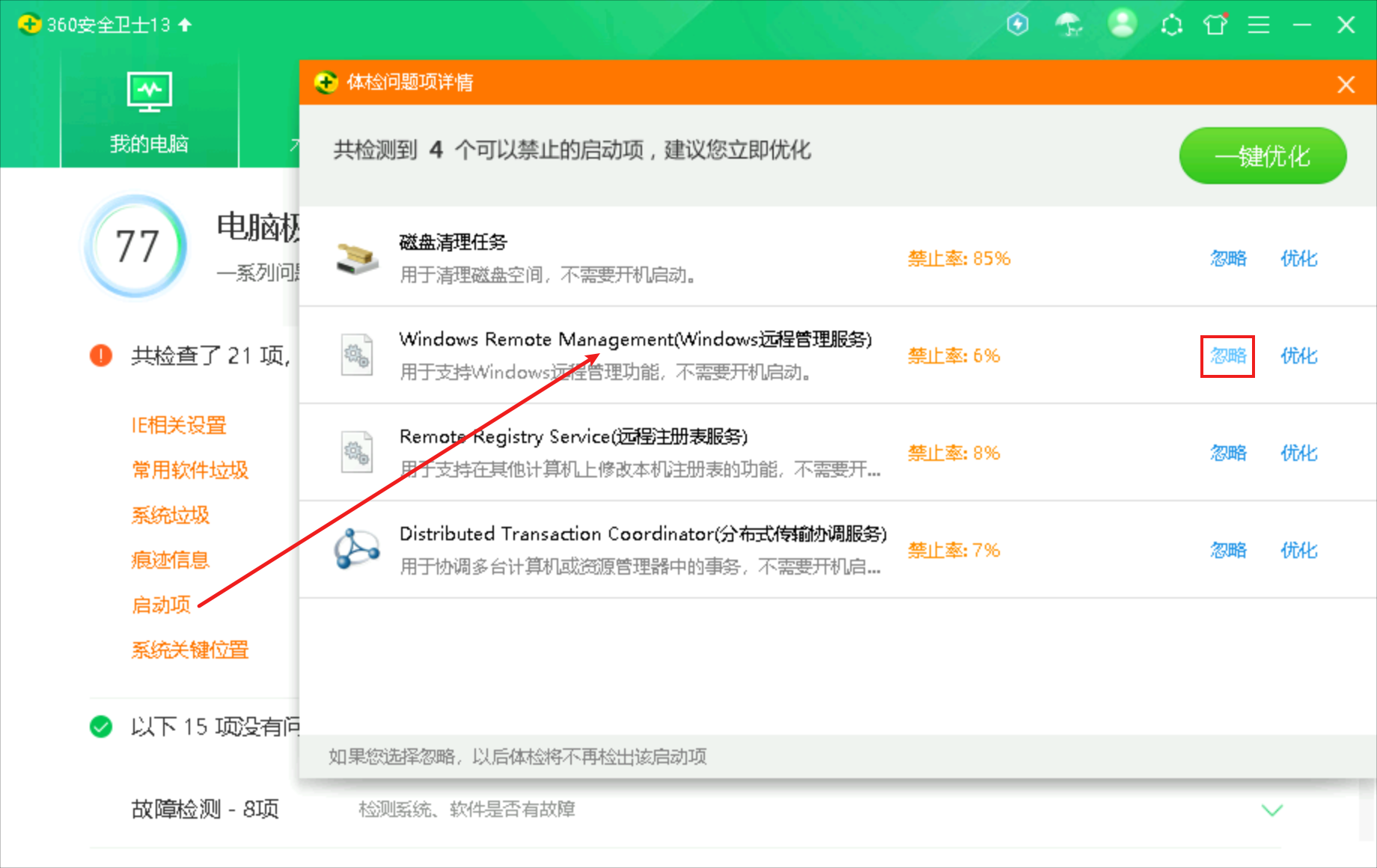Click the 一键优化 green button
The width and height of the screenshot is (1377, 868).
pyautogui.click(x=1263, y=156)
